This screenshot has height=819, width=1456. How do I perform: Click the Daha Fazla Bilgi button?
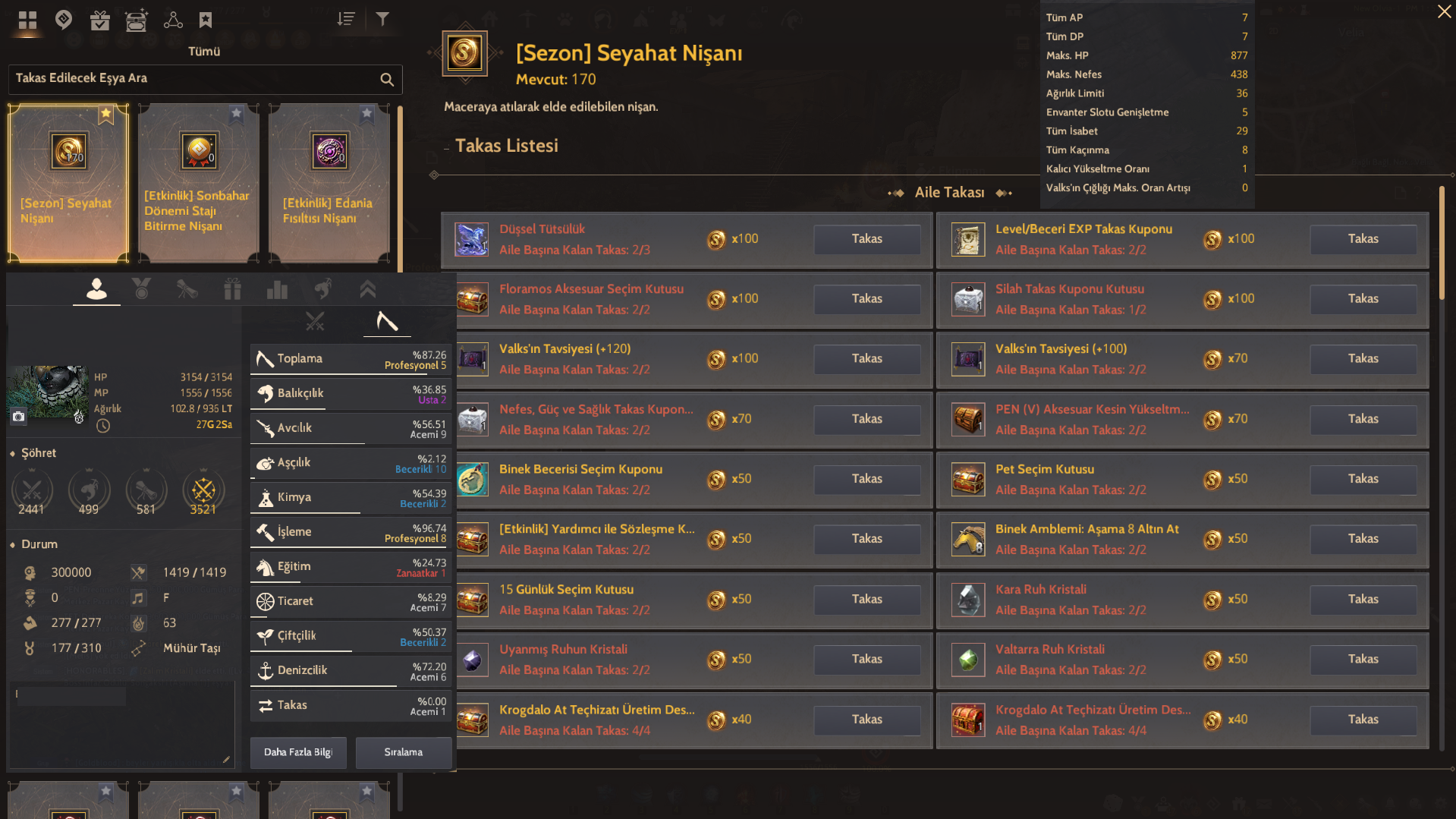coord(298,752)
